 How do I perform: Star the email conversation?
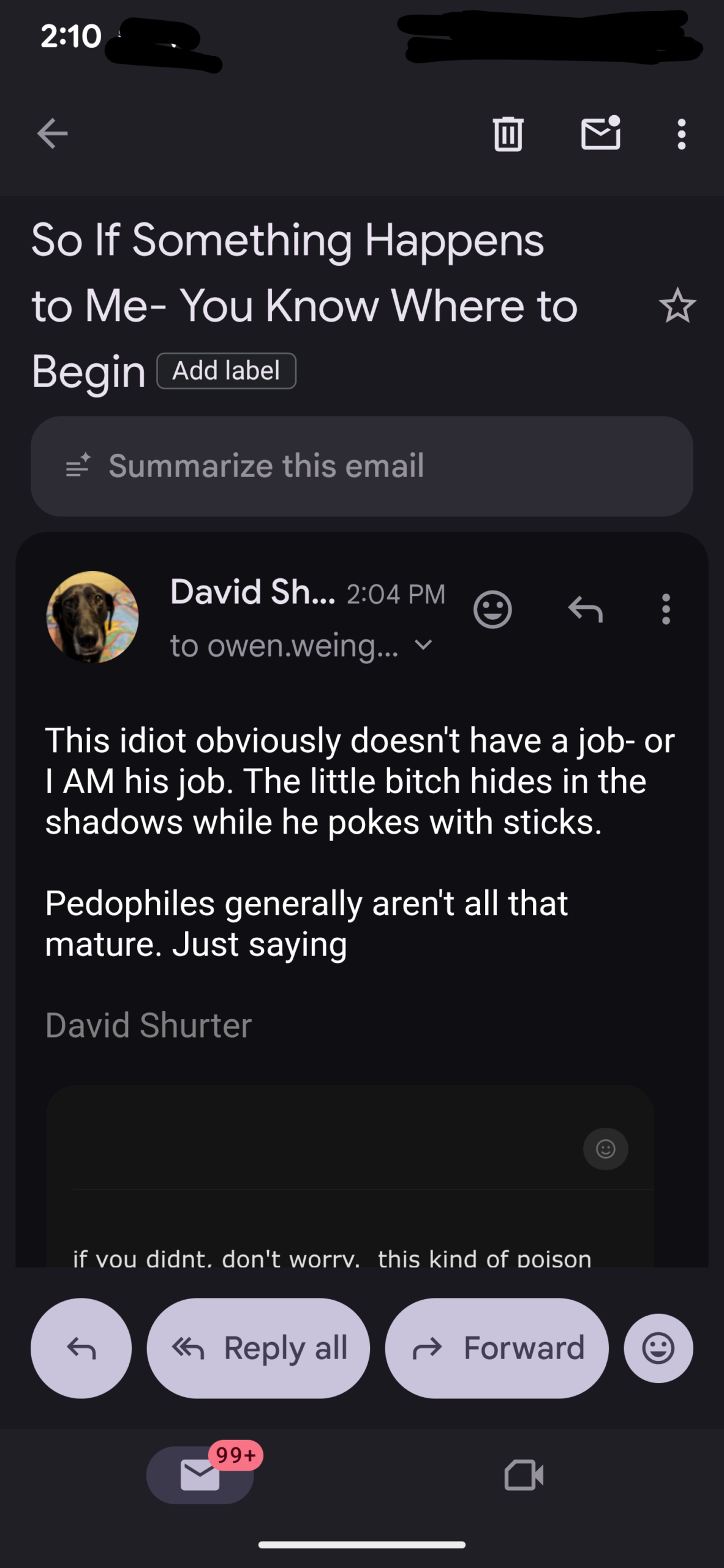[677, 306]
